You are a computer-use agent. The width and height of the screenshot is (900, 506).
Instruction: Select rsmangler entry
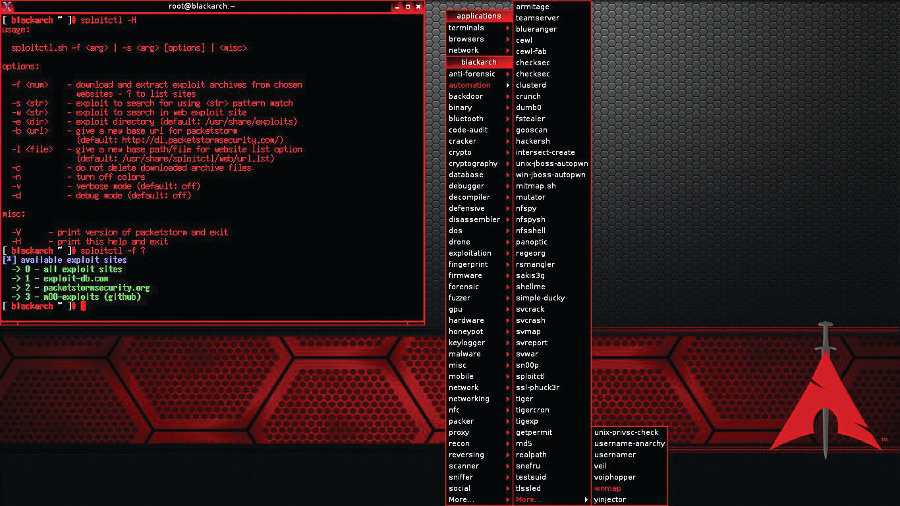coord(535,264)
